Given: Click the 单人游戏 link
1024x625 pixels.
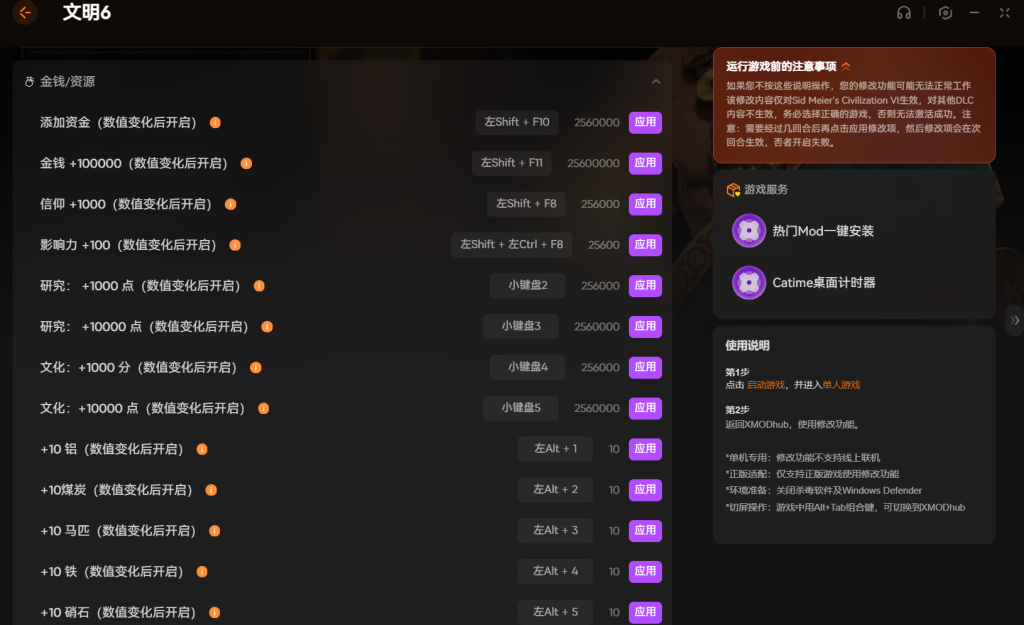Looking at the screenshot, I should [x=841, y=385].
